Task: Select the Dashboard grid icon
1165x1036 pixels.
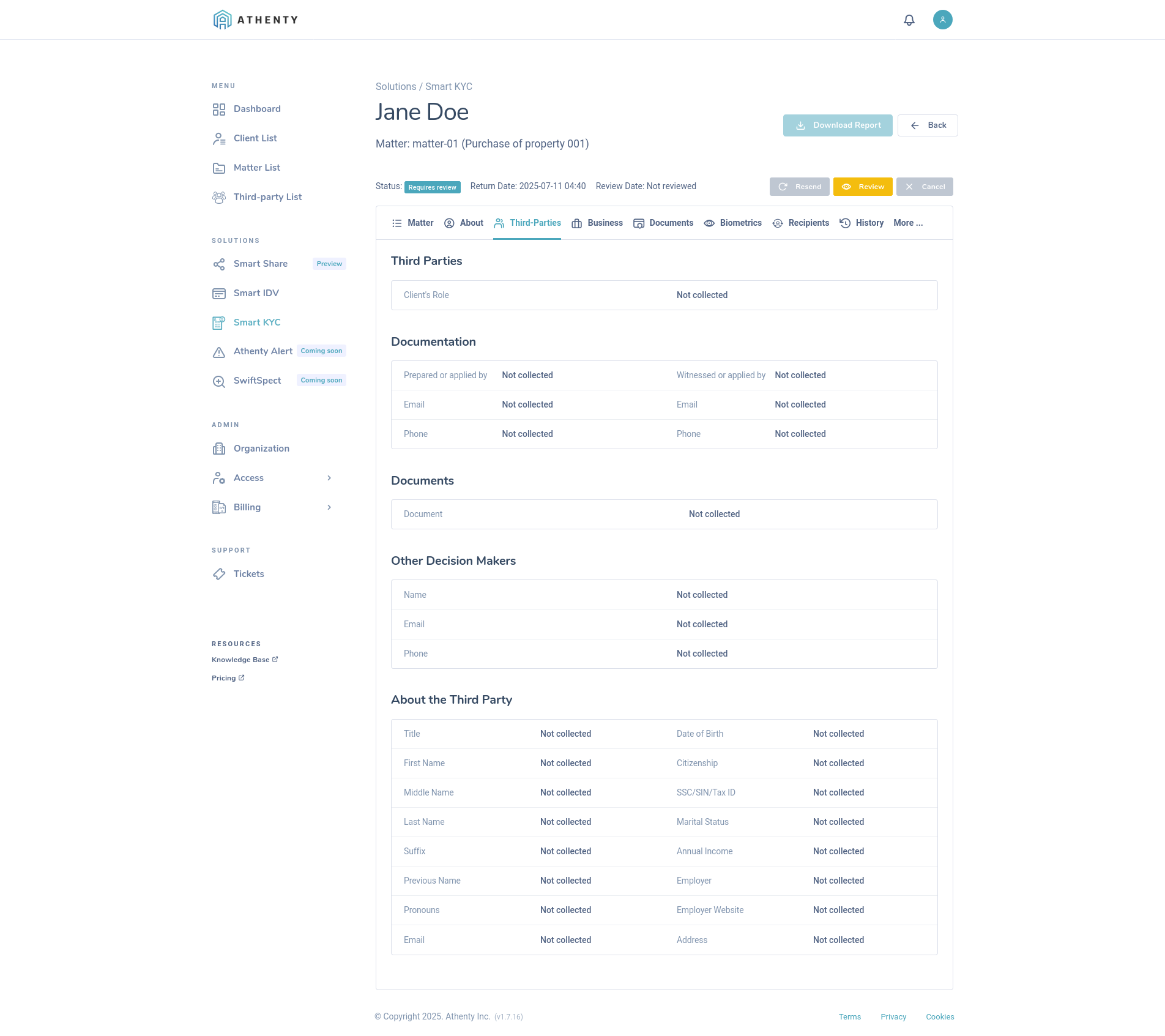Action: coord(219,109)
